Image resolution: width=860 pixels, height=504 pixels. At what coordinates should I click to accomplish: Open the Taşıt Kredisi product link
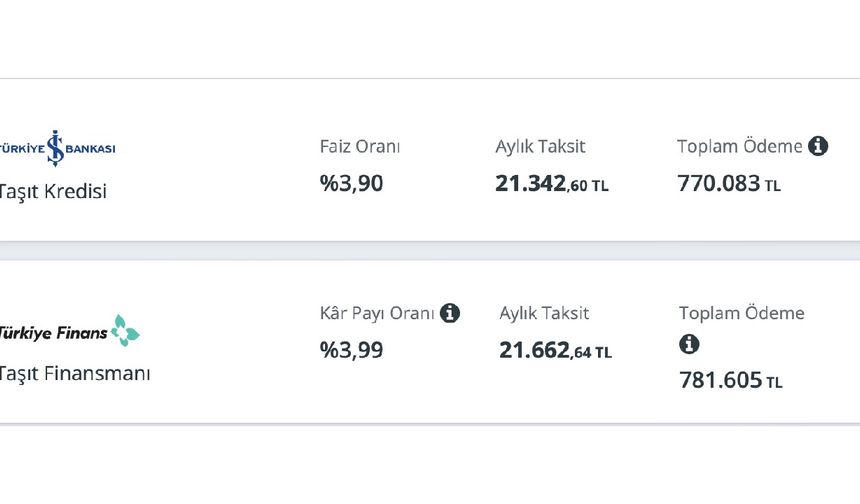(x=53, y=191)
